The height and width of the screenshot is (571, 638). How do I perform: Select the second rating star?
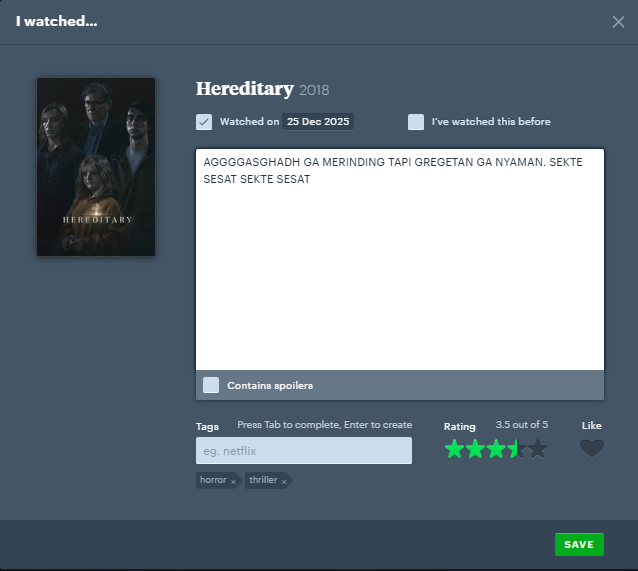coord(475,449)
